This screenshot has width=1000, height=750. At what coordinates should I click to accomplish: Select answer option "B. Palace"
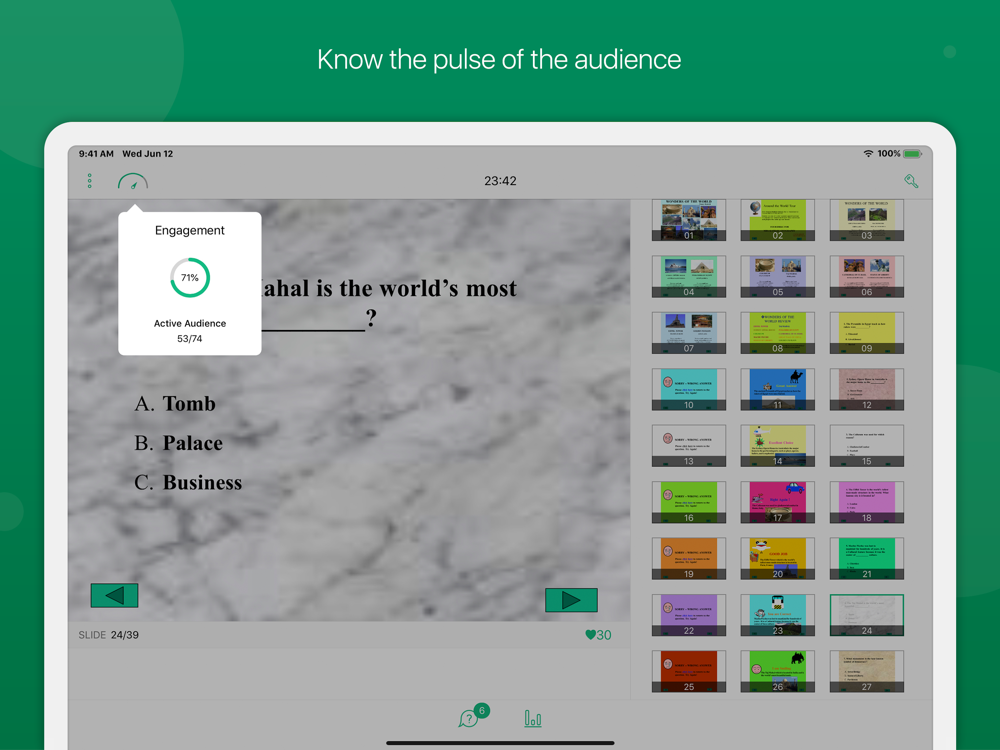179,443
